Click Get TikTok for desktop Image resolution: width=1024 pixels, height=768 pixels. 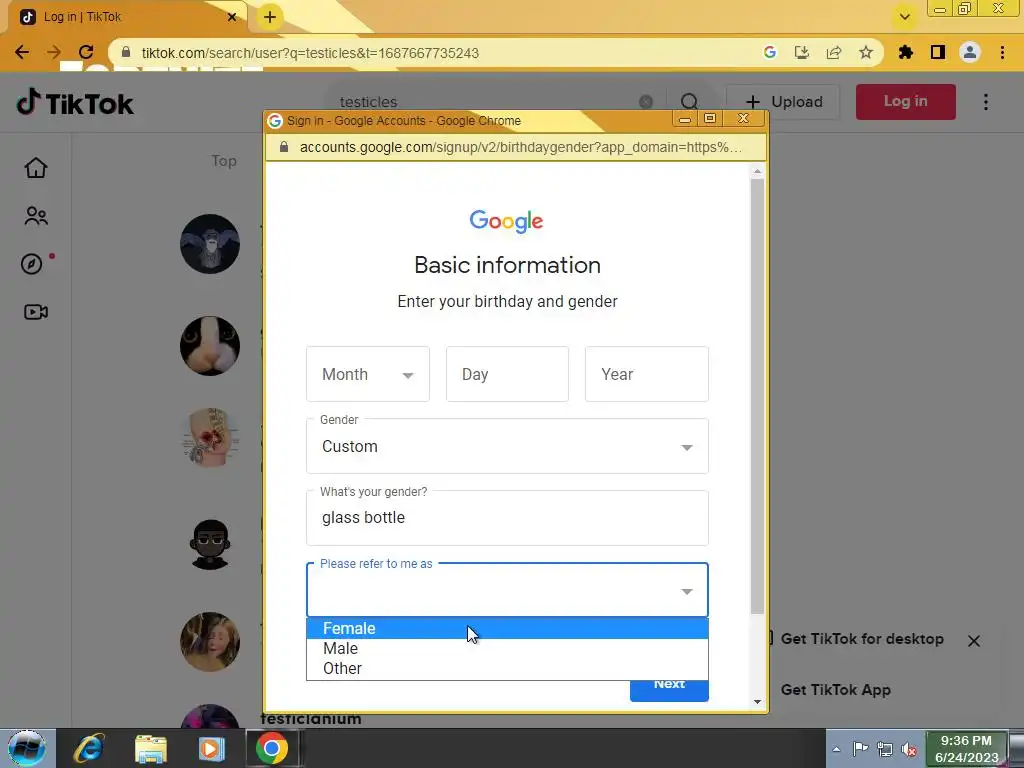pos(862,639)
